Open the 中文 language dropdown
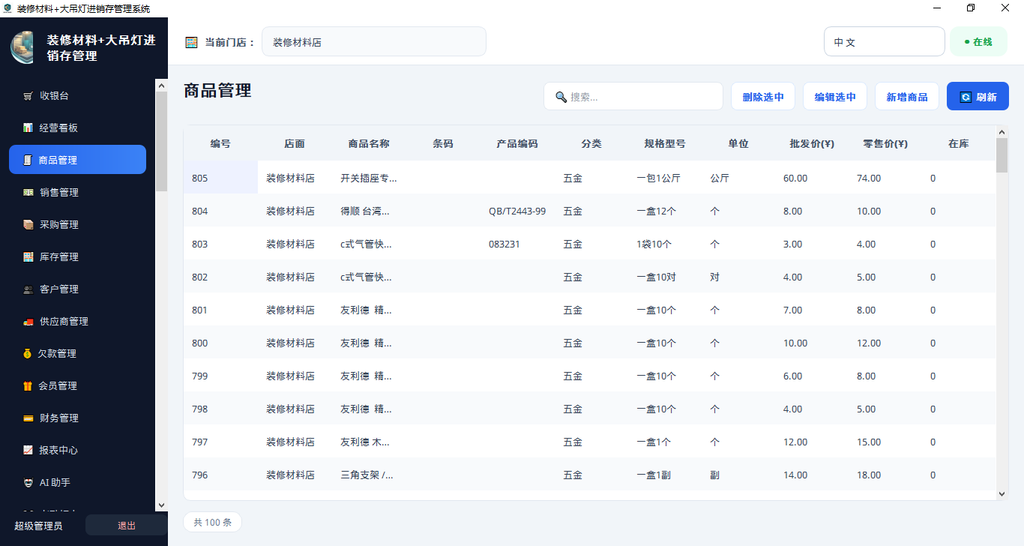This screenshot has width=1024, height=546. pos(884,42)
